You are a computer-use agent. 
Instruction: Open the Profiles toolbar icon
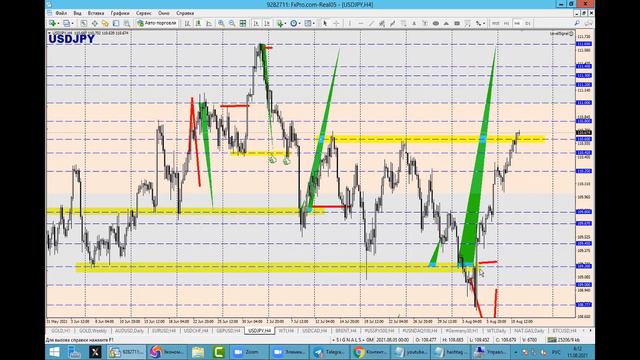point(66,23)
